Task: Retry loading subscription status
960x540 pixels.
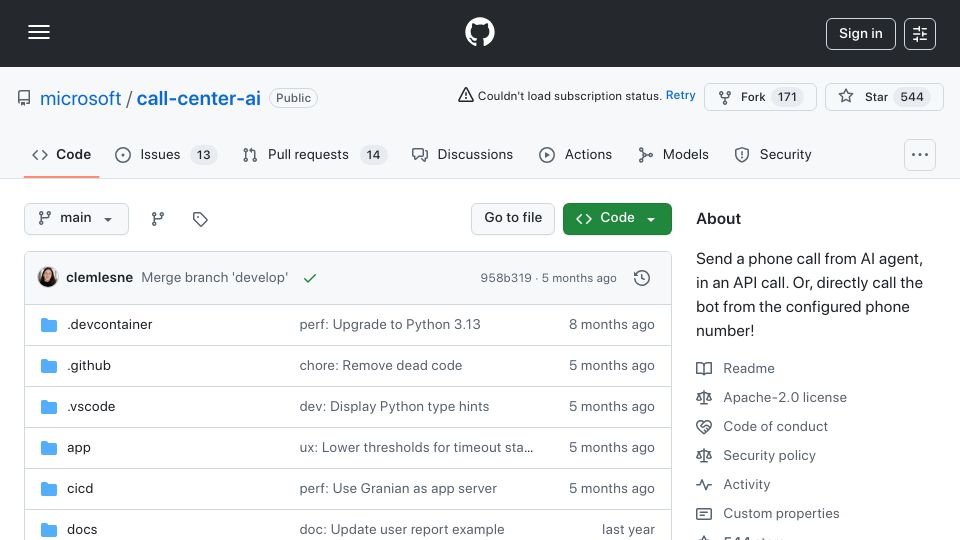Action: point(680,96)
